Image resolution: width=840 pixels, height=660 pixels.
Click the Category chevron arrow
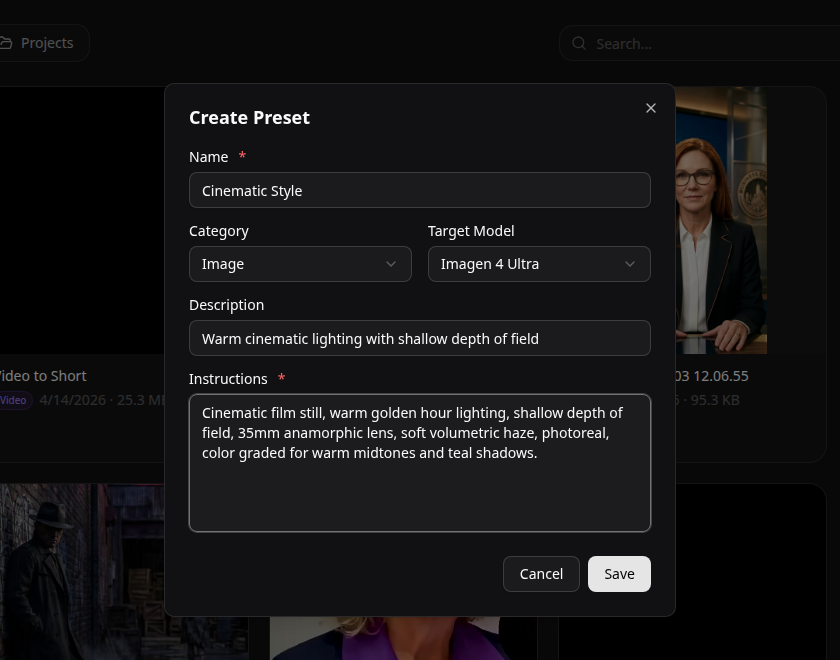[391, 264]
